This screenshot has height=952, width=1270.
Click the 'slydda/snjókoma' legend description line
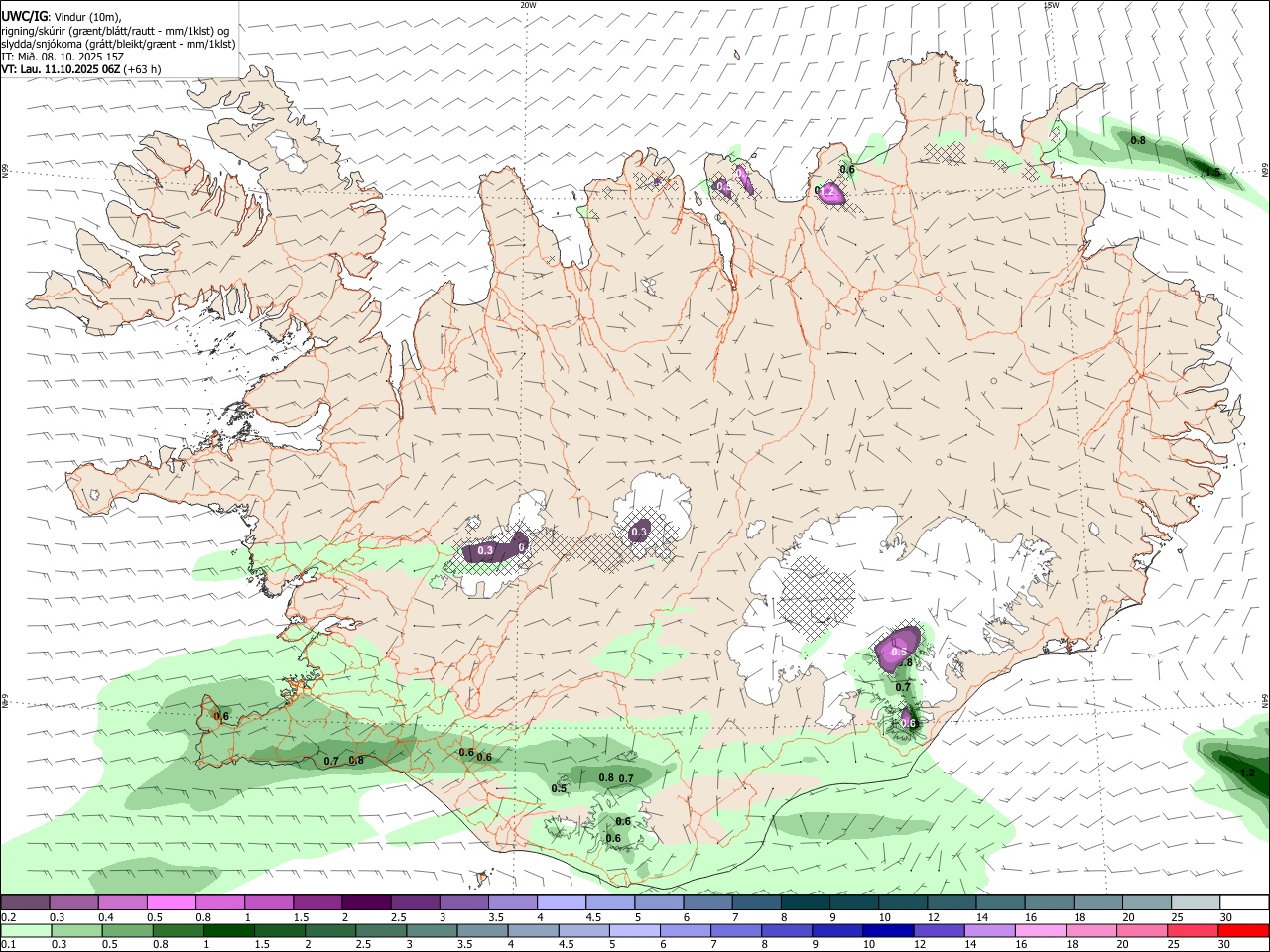118,44
